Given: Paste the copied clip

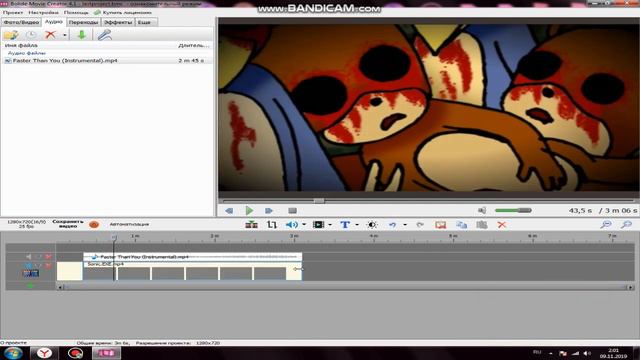Looking at the screenshot, I should pyautogui.click(x=482, y=224).
